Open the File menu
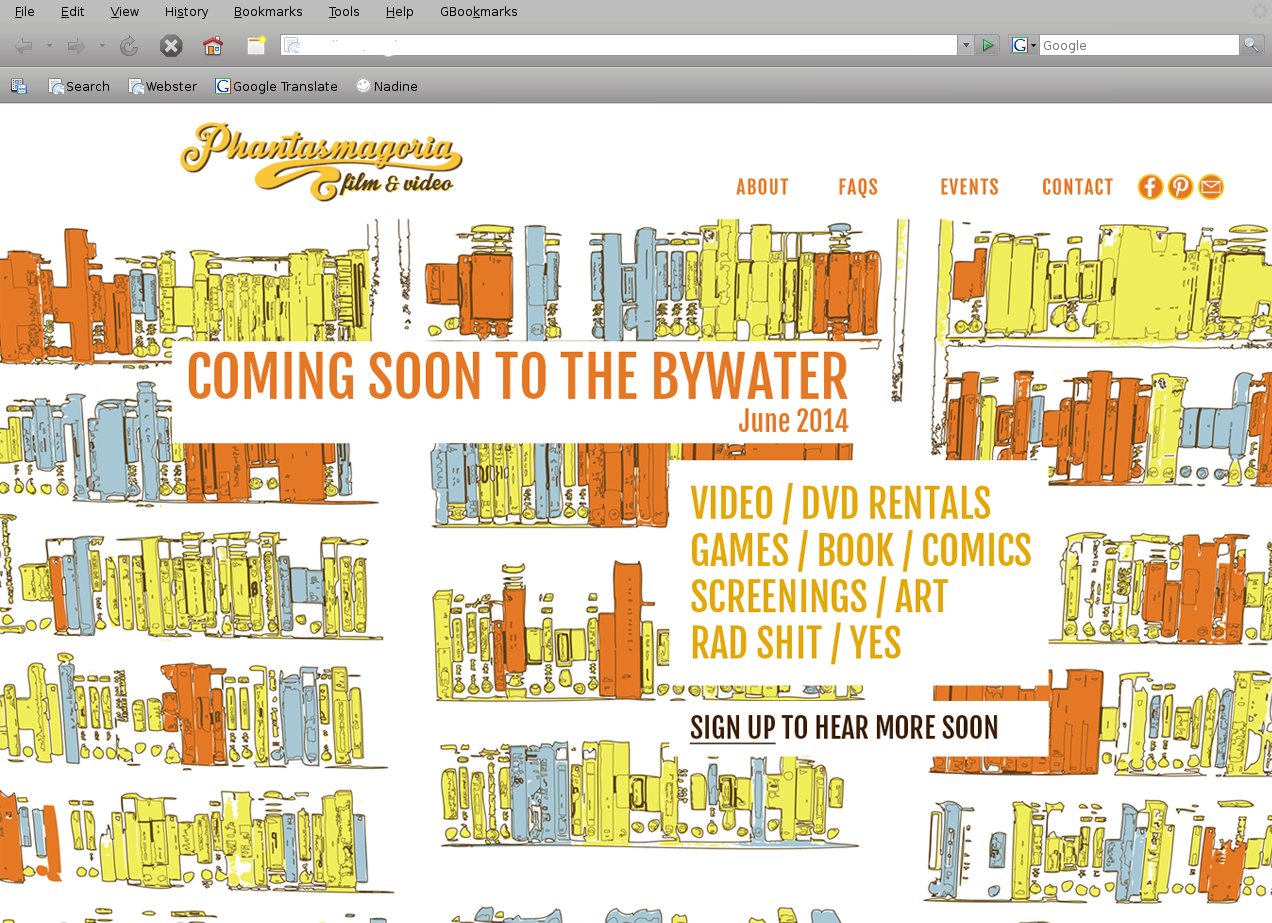 point(24,12)
